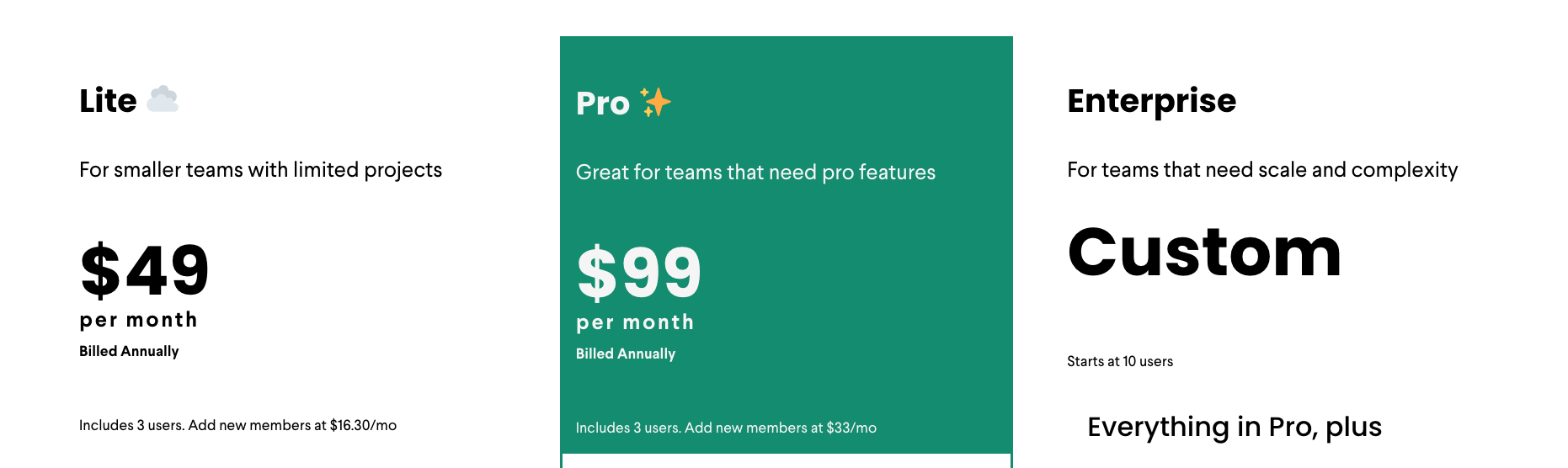Click "For smaller teams with limited projects"
This screenshot has width=1568, height=468.
tap(260, 170)
